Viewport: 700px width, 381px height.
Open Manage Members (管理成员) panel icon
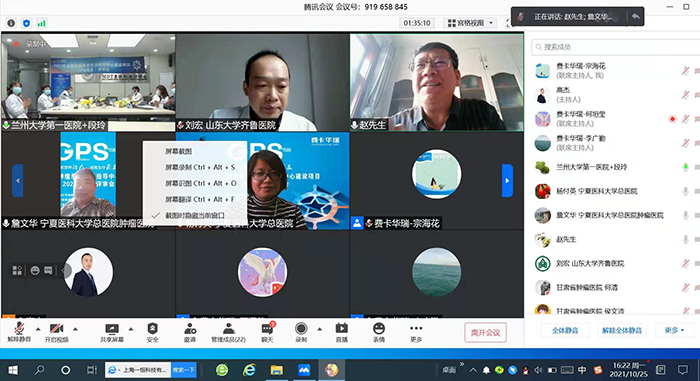coord(229,333)
